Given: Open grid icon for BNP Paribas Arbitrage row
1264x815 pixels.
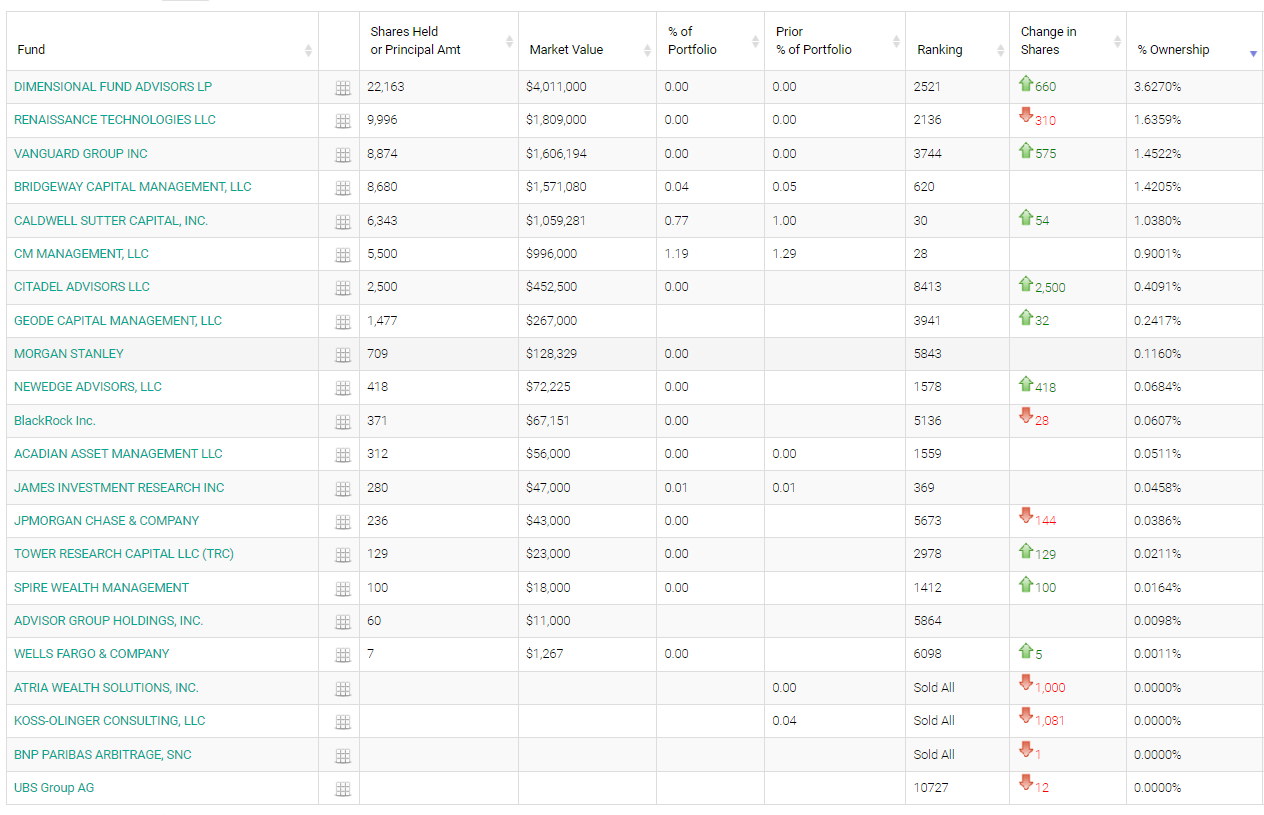Looking at the screenshot, I should 343,756.
